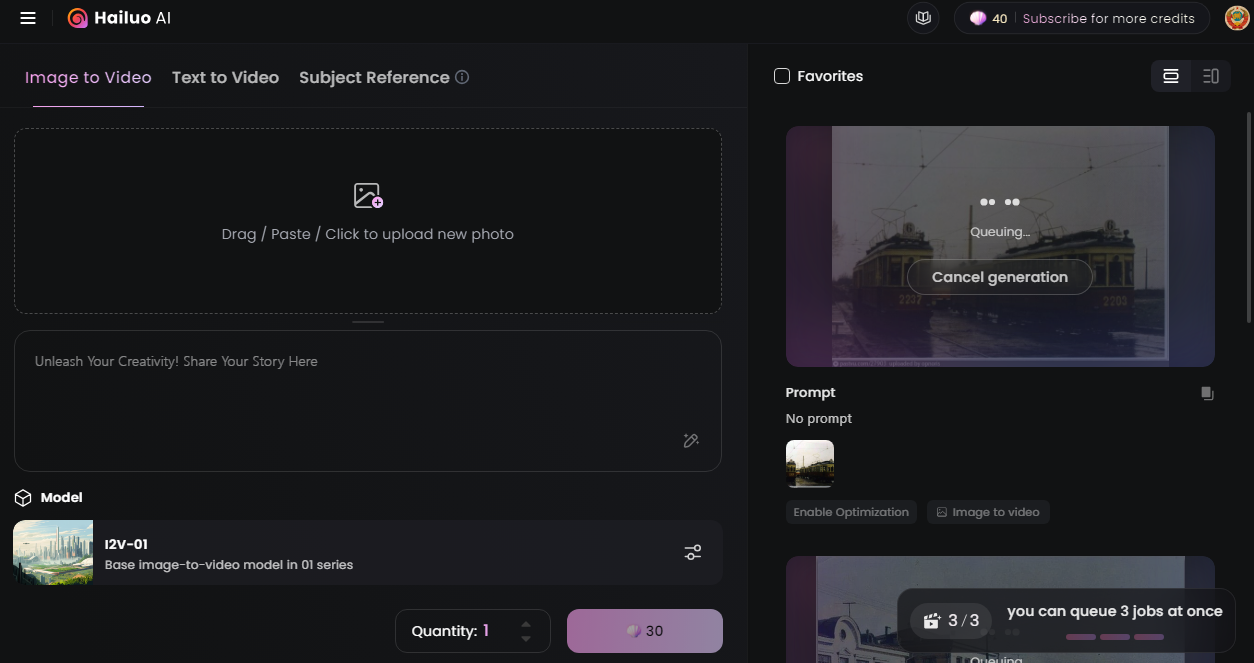Click the Enable Optimization tag
The height and width of the screenshot is (663, 1254).
pos(851,512)
